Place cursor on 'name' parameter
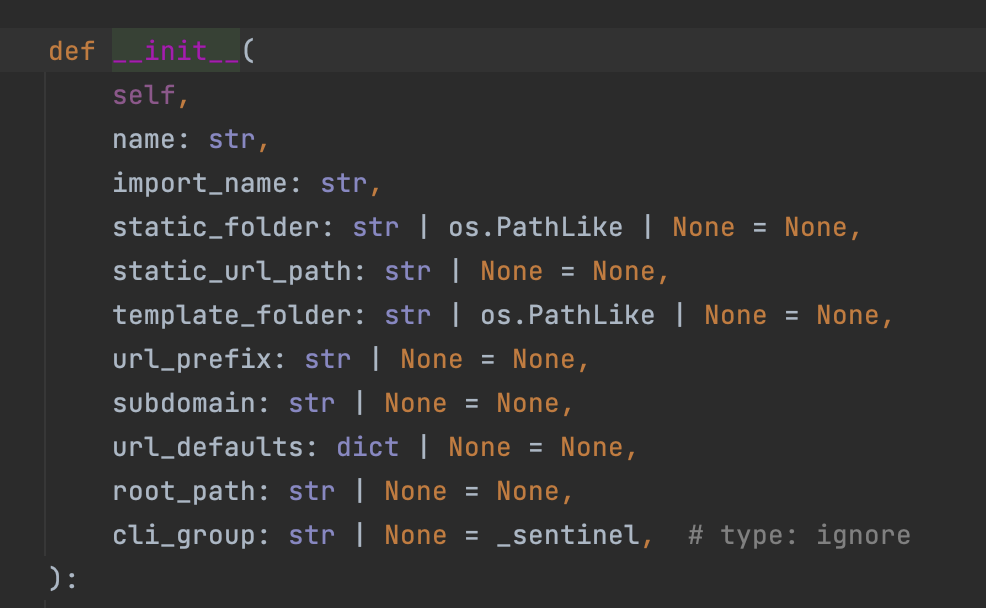The width and height of the screenshot is (986, 608). click(143, 140)
